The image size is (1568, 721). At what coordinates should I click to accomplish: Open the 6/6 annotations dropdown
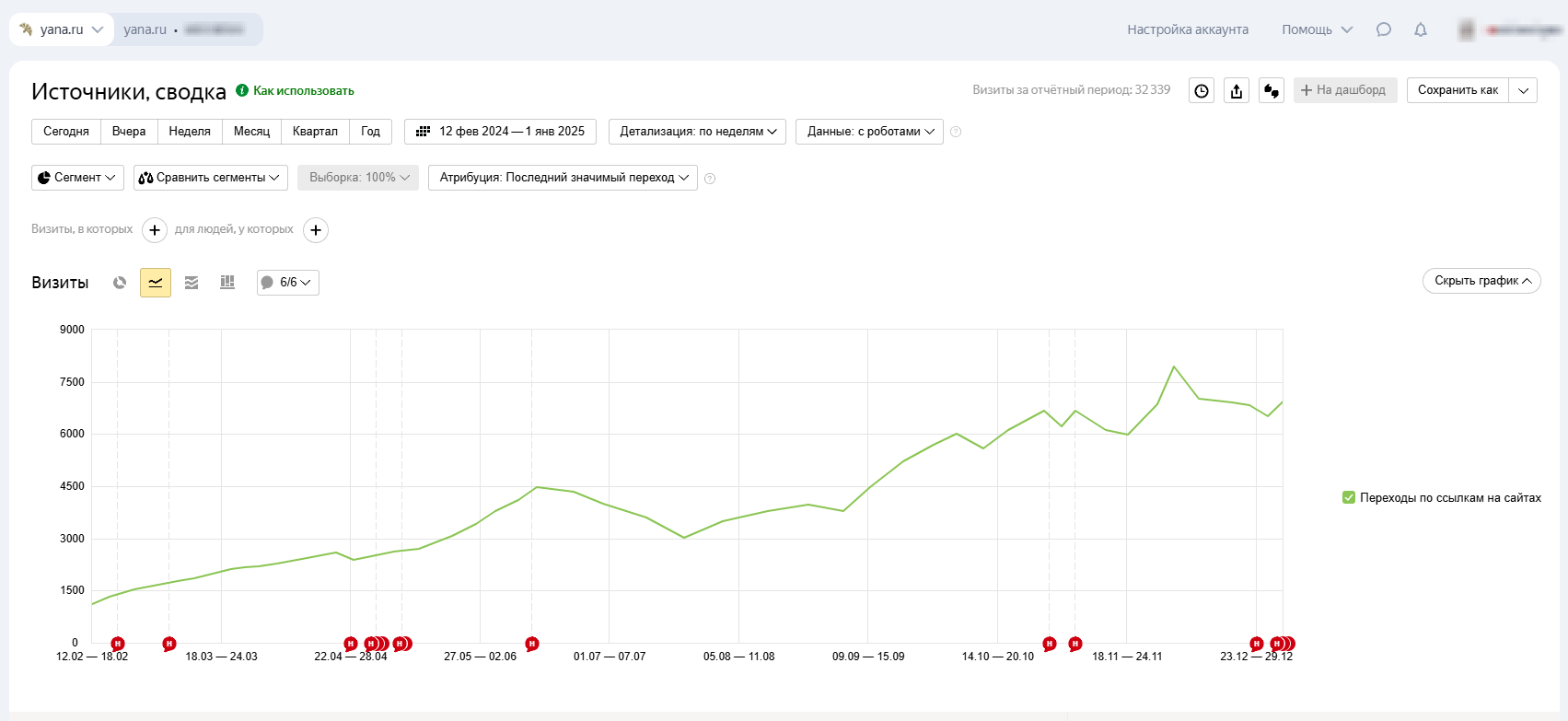[x=288, y=283]
